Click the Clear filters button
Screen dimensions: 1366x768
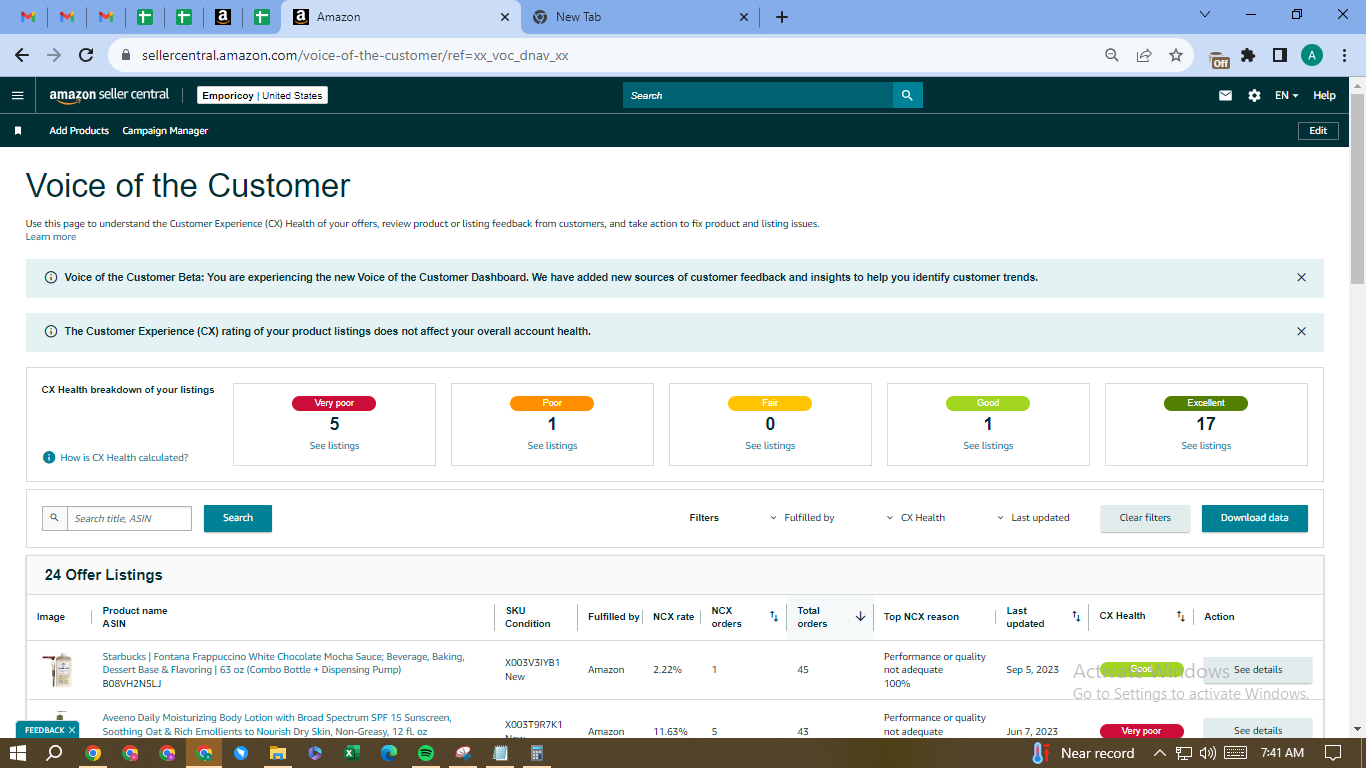(1145, 518)
